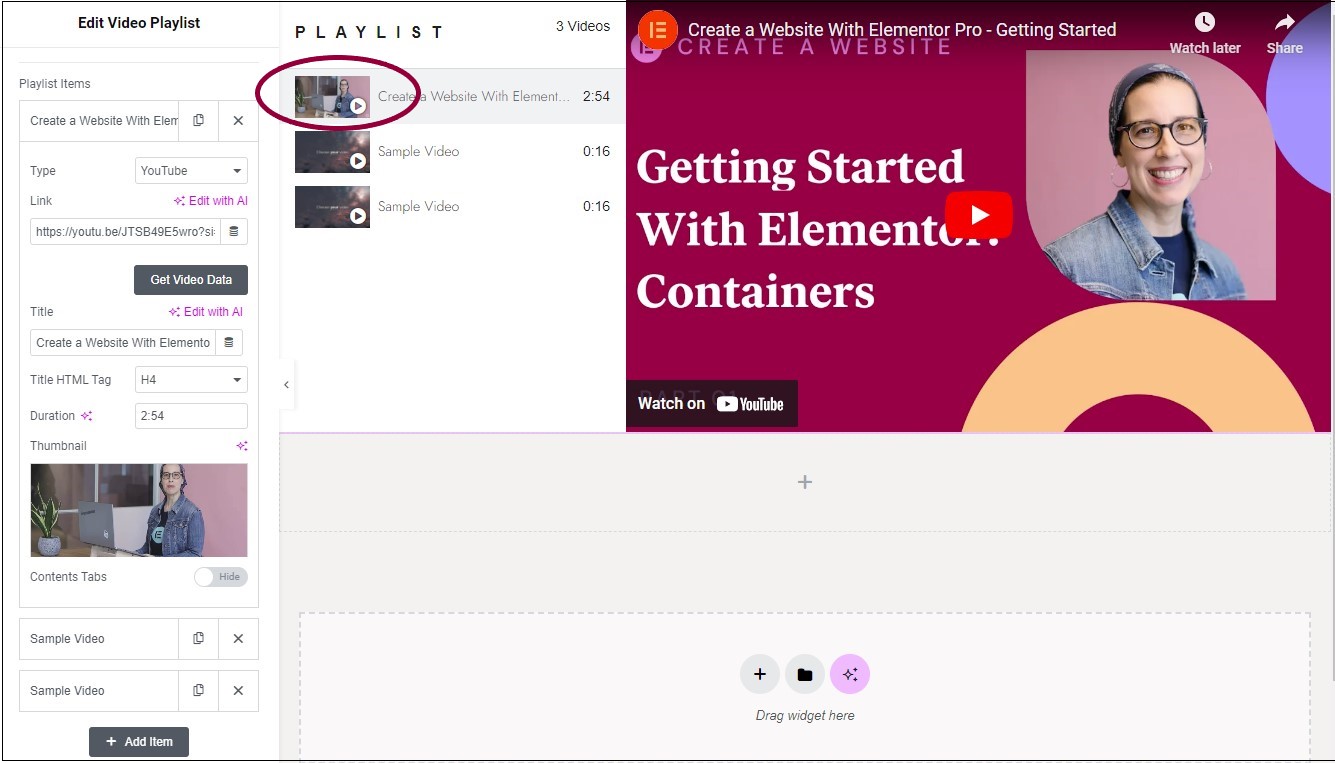Click the Share arrow icon on the video

click(1285, 22)
